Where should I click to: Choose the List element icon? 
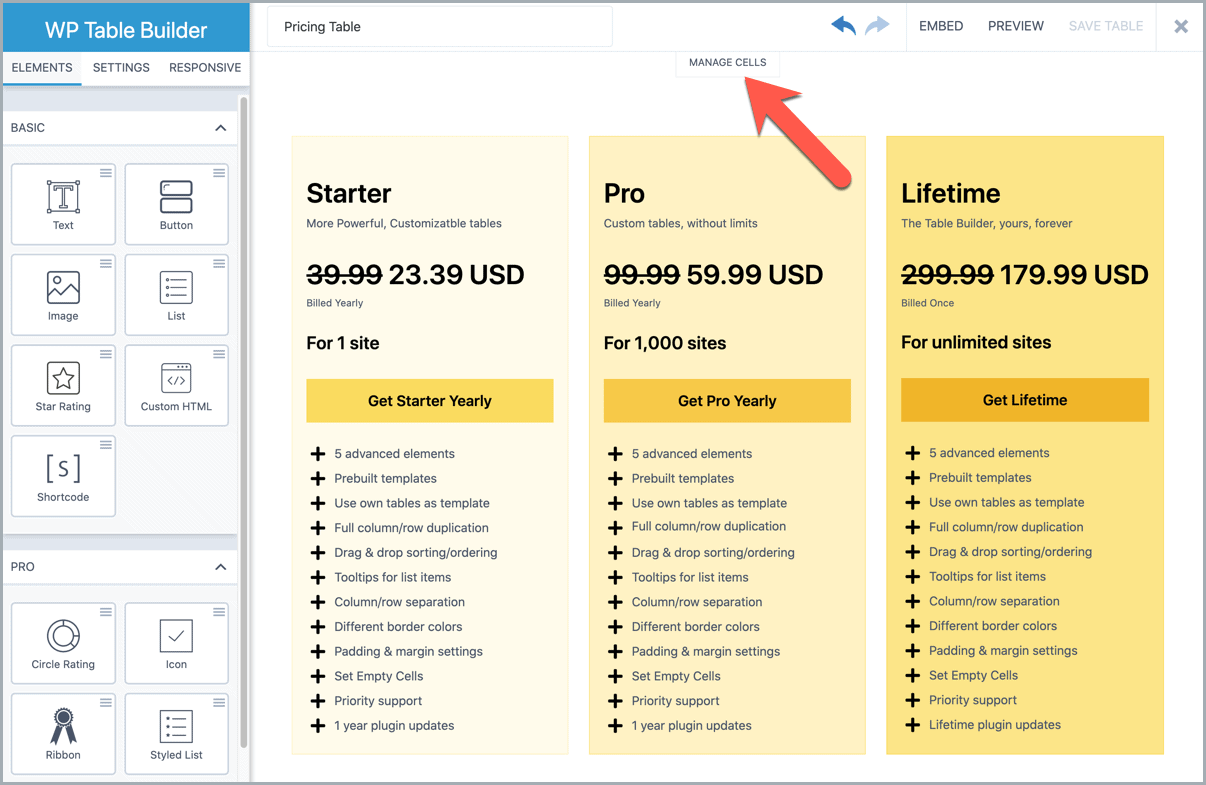(x=176, y=289)
